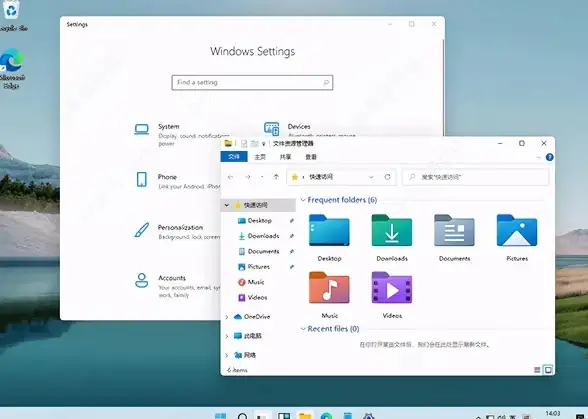Expand the 此电脑 (This PC) tree node arrow
The image size is (588, 419).
click(226, 336)
